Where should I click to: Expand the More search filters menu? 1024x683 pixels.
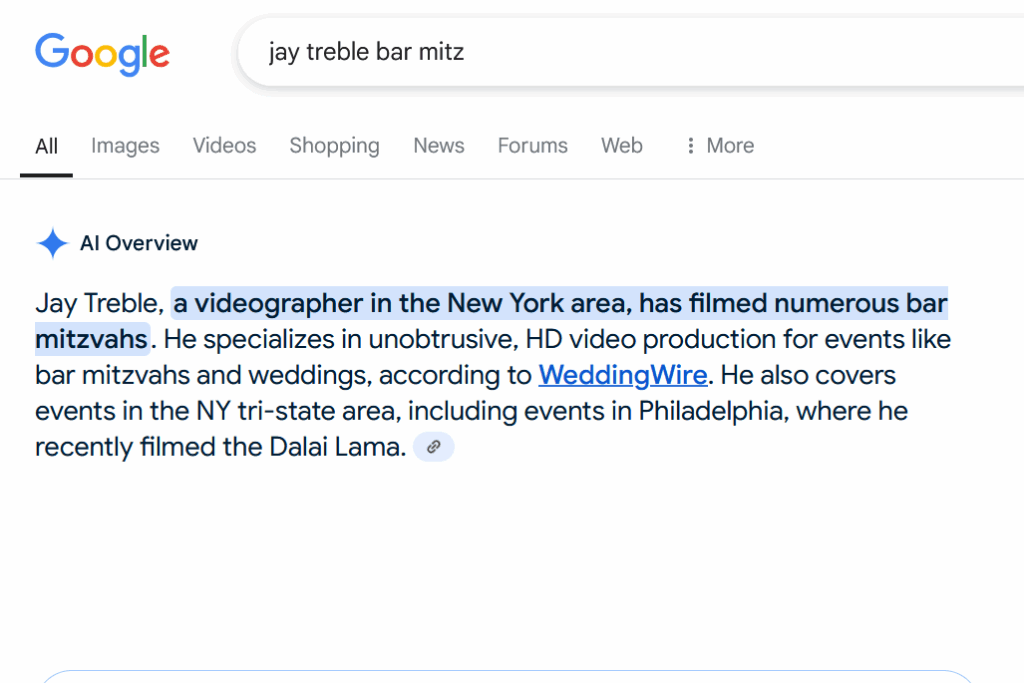(x=719, y=146)
